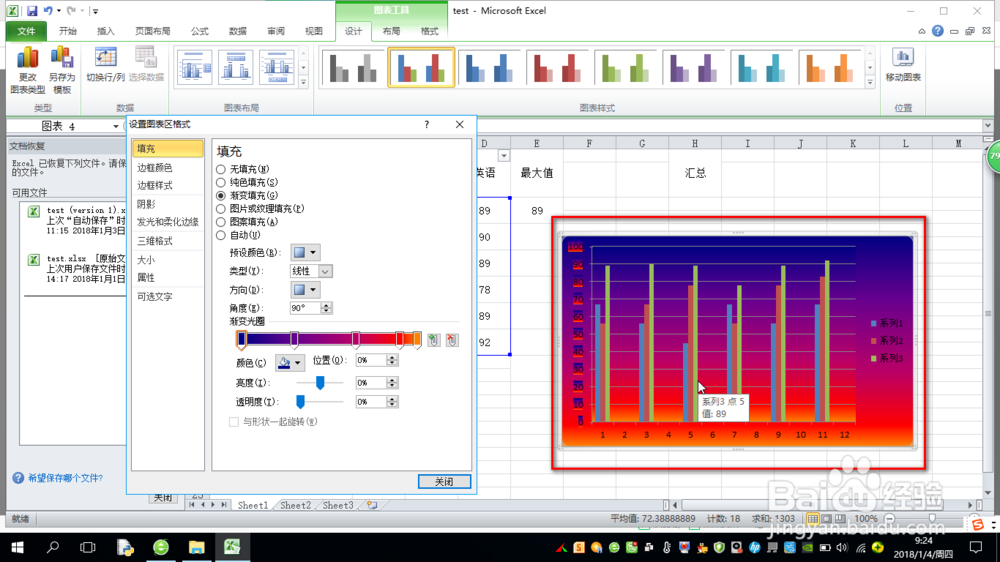Switch to the Insert ribbon tab
The height and width of the screenshot is (562, 1000).
click(105, 31)
